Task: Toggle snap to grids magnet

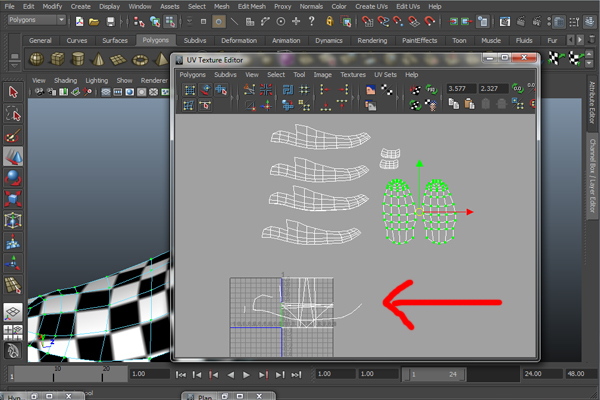Action: (x=367, y=21)
